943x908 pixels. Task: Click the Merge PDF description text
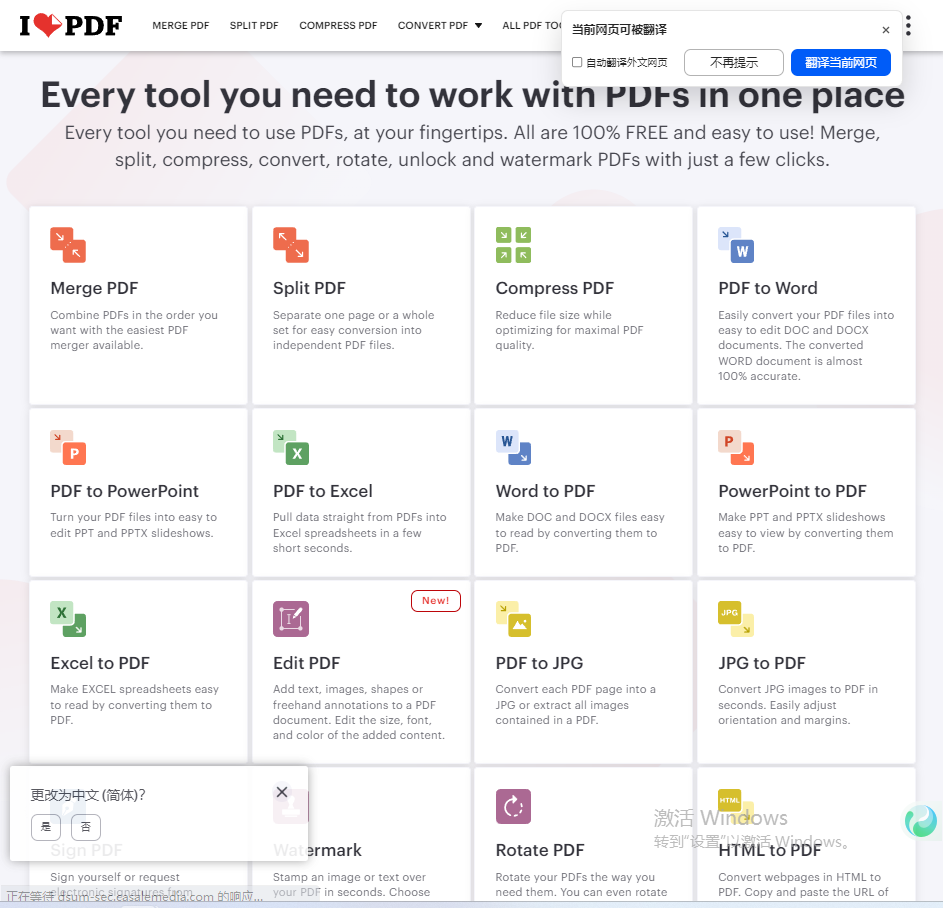coord(134,330)
